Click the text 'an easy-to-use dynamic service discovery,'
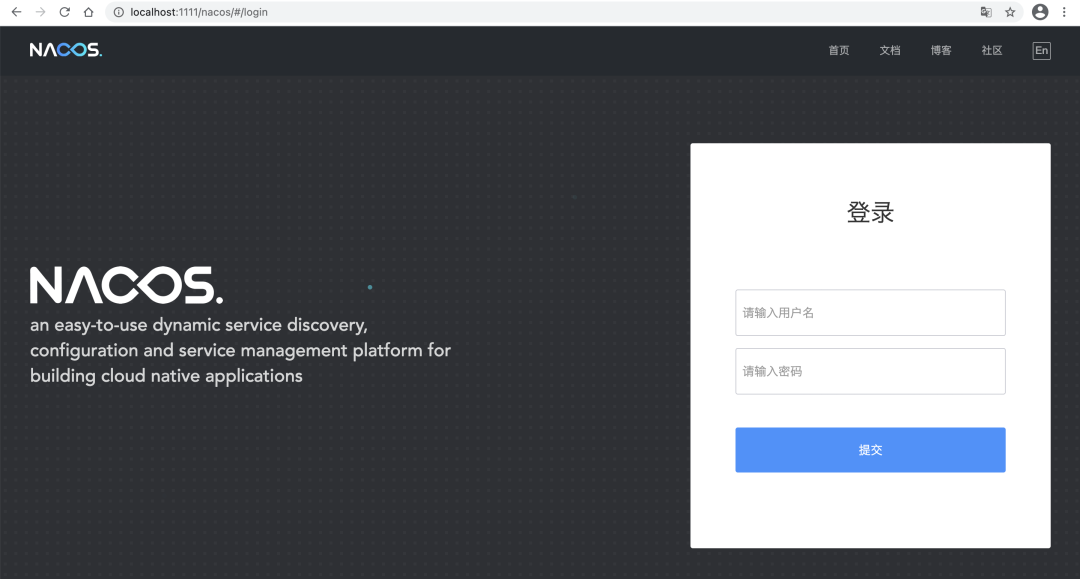Viewport: 1080px width, 579px height. (x=199, y=325)
